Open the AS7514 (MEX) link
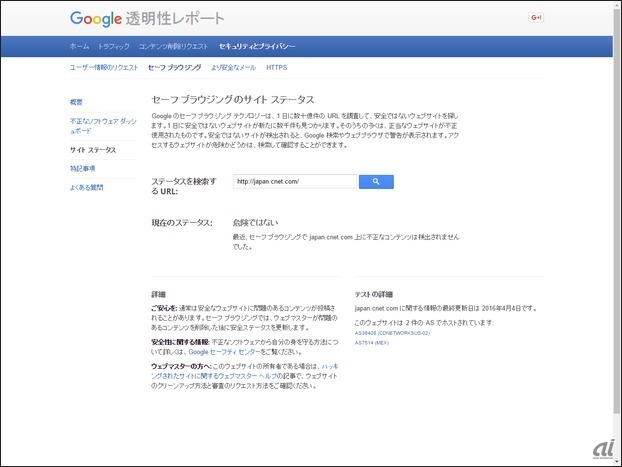This screenshot has height=467, width=622. [372, 342]
